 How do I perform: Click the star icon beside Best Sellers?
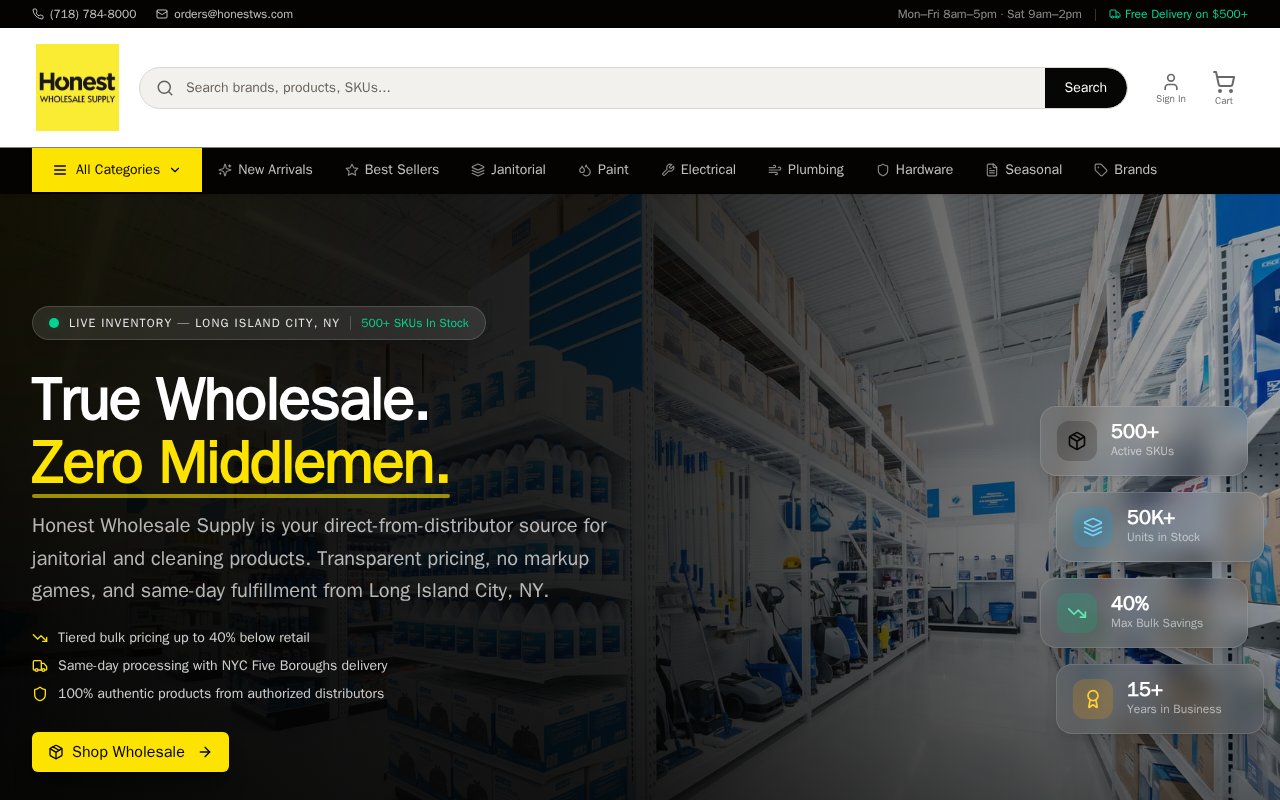point(352,170)
